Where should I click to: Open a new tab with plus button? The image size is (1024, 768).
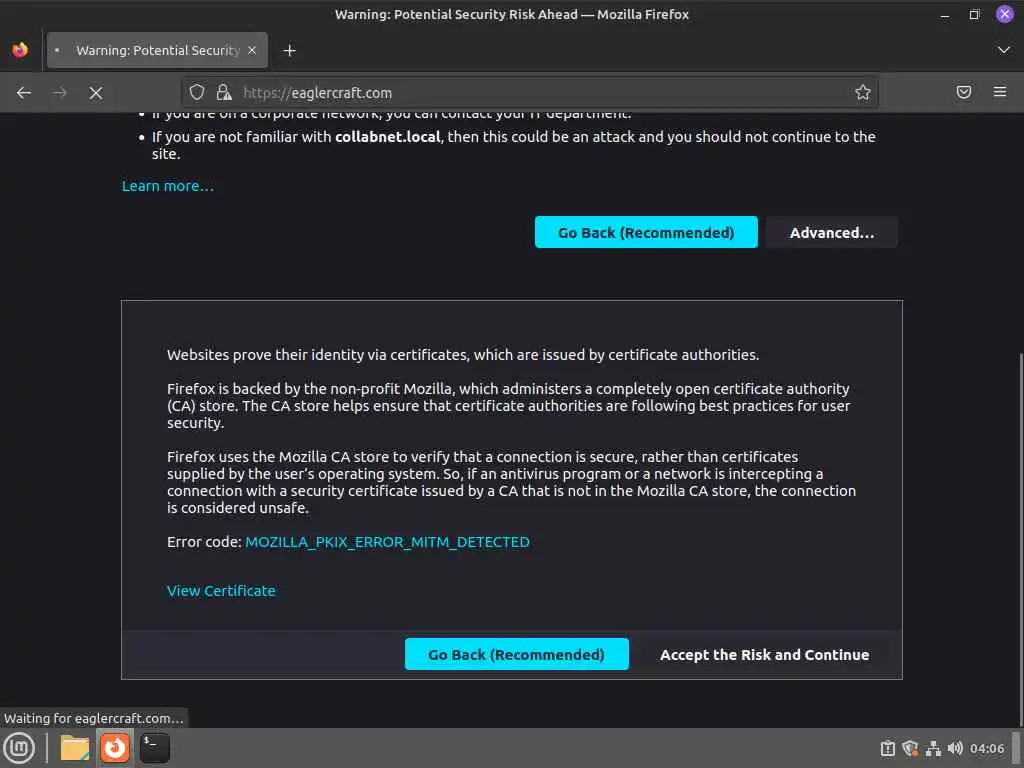tap(289, 50)
